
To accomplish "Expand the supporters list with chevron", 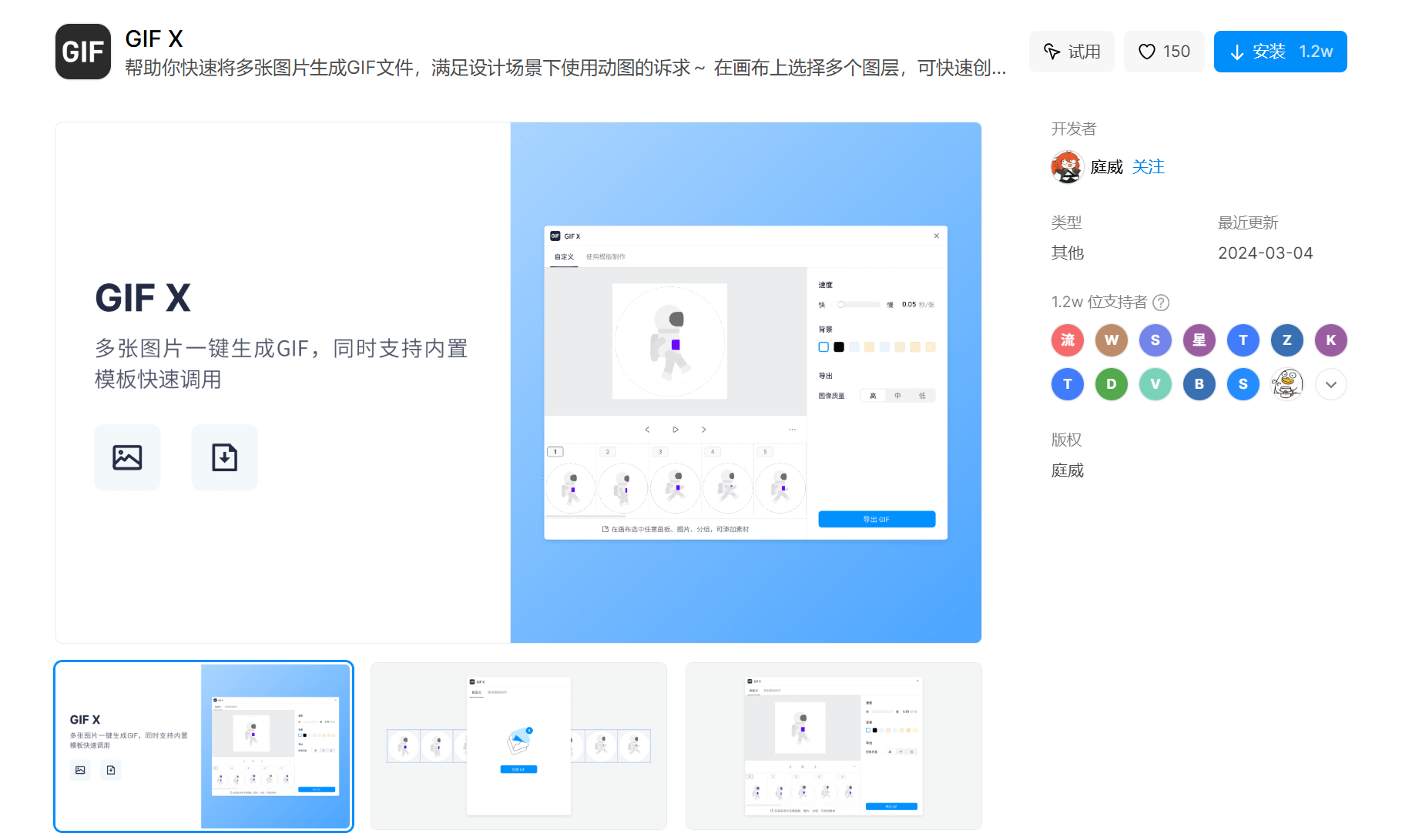I will point(1330,384).
